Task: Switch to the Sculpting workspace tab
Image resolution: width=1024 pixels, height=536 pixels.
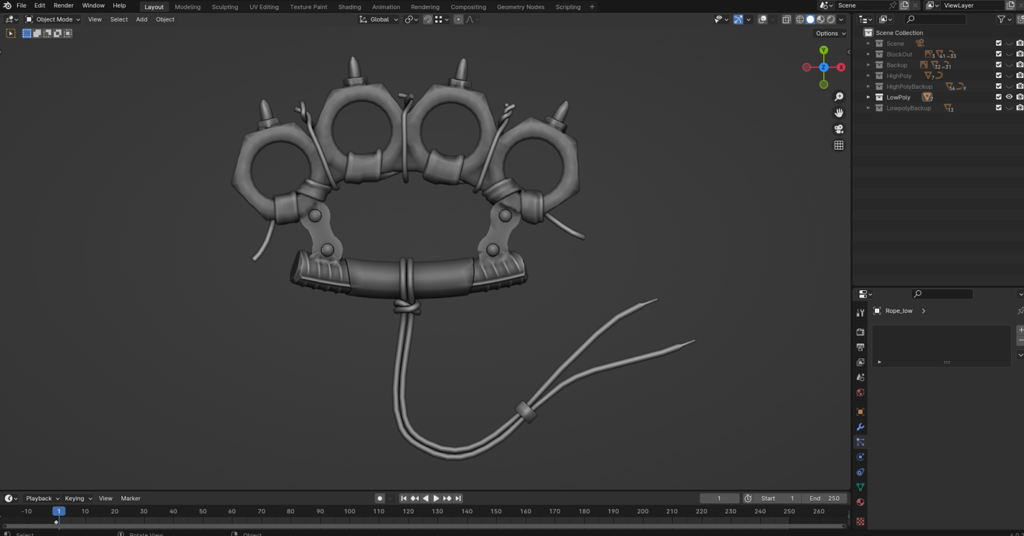Action: [225, 6]
